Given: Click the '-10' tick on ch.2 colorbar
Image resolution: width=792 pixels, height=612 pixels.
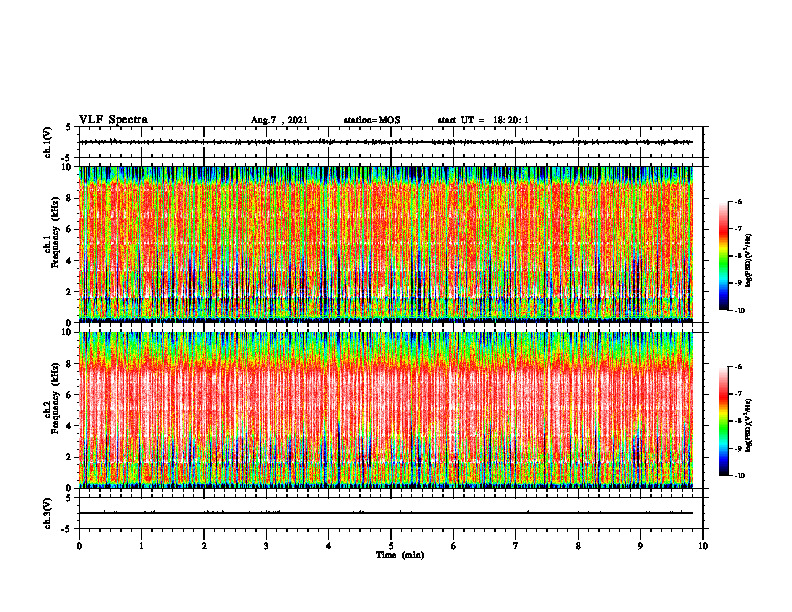Looking at the screenshot, I should [x=739, y=476].
